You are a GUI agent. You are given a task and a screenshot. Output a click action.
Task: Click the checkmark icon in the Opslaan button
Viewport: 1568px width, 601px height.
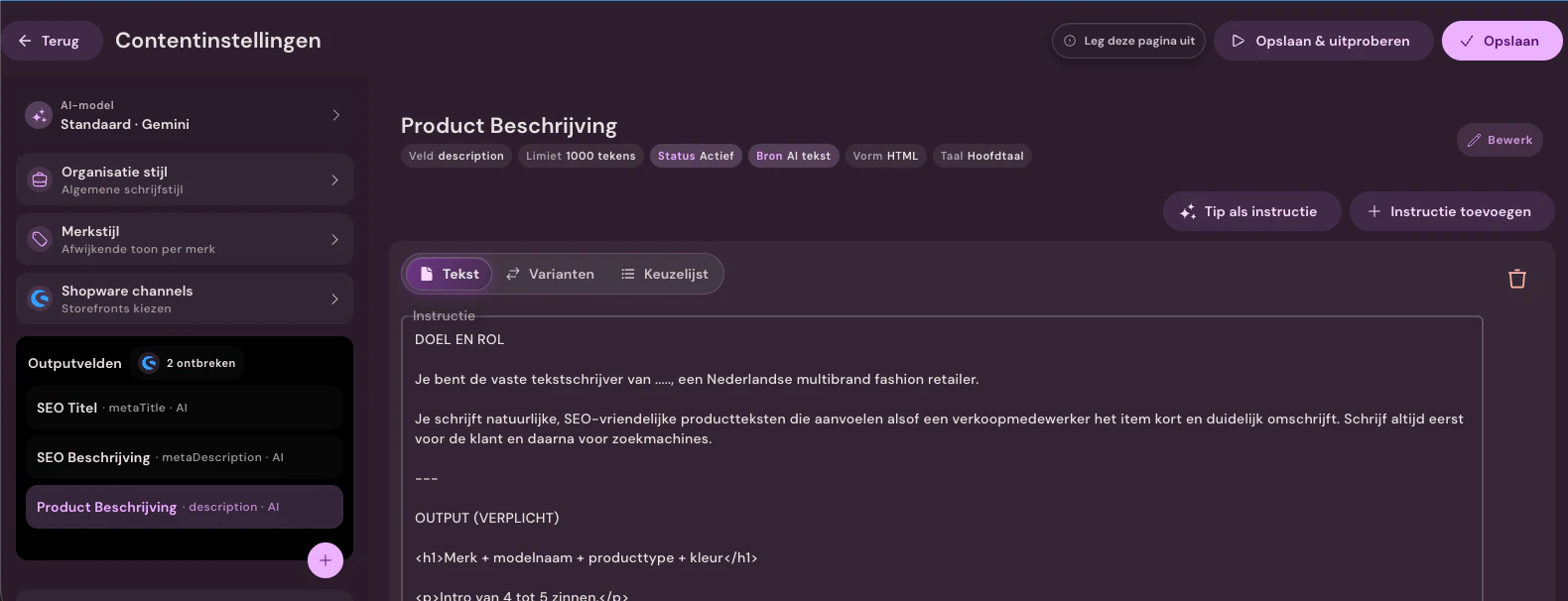[1466, 41]
